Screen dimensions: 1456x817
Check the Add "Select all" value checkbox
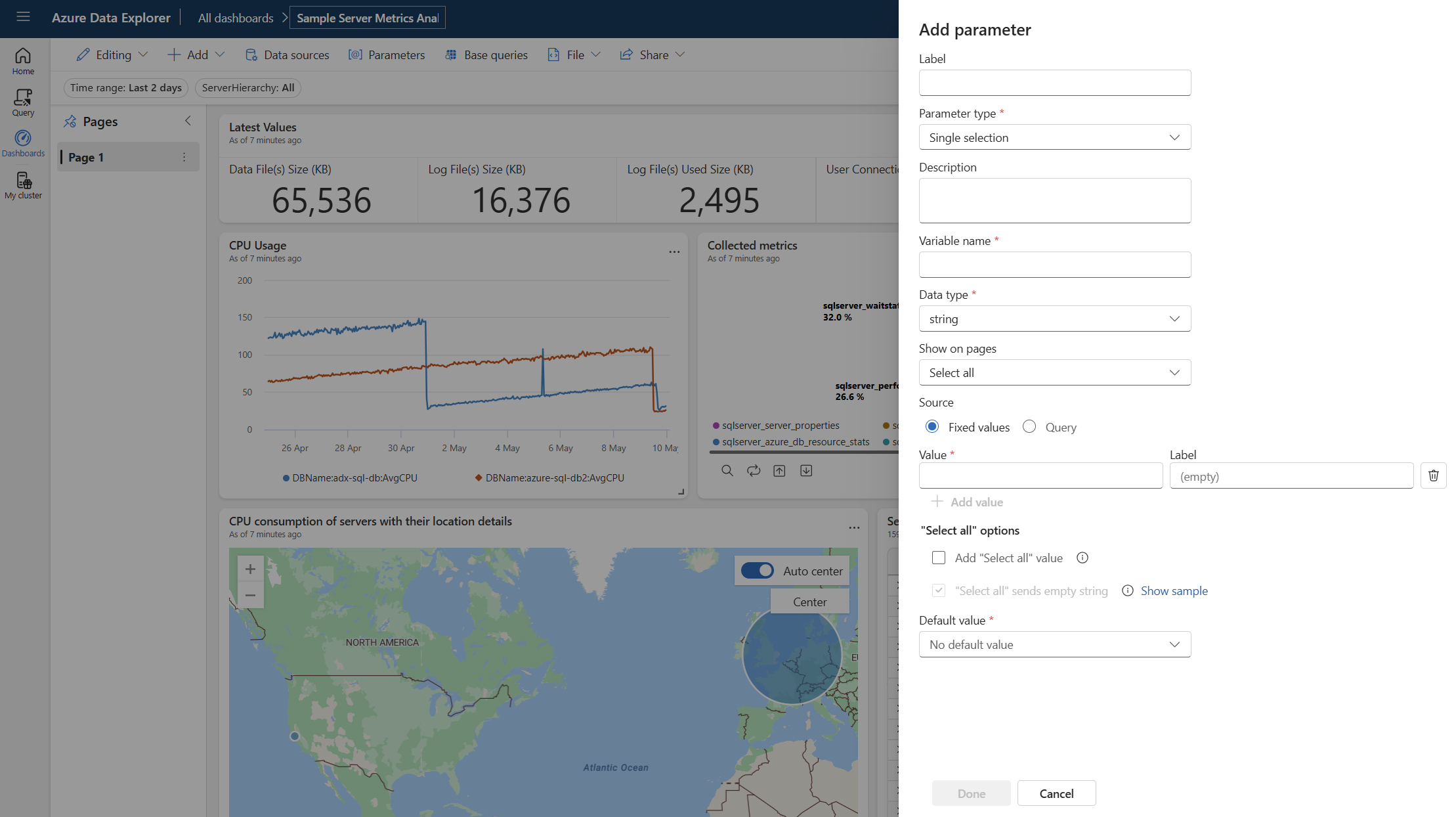[x=939, y=558]
